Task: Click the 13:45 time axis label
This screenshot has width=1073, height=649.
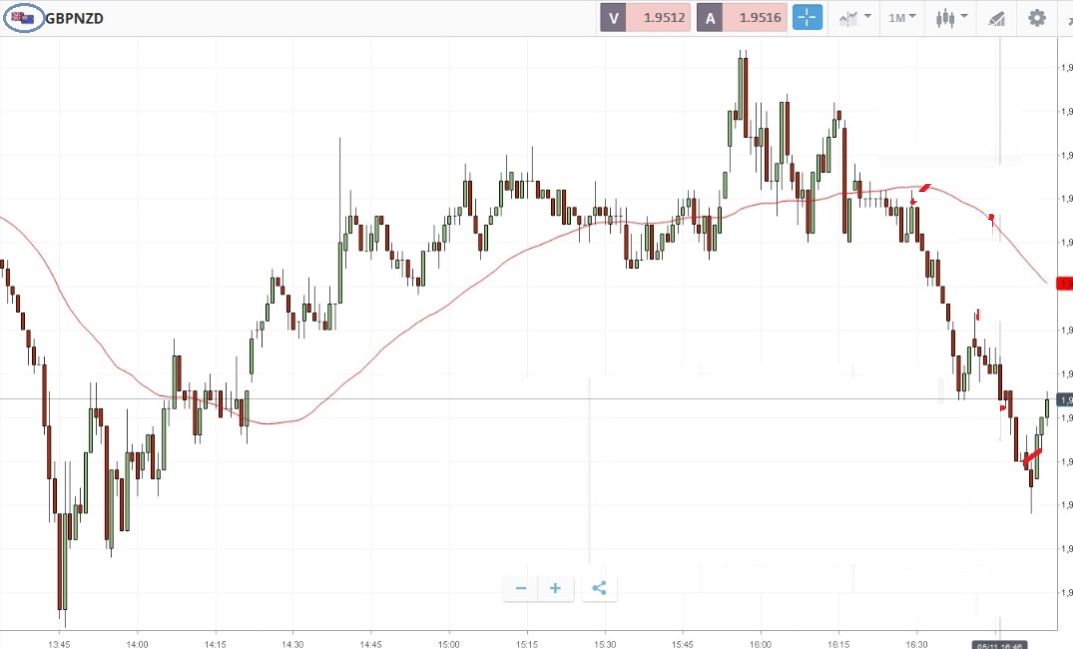Action: [x=59, y=644]
